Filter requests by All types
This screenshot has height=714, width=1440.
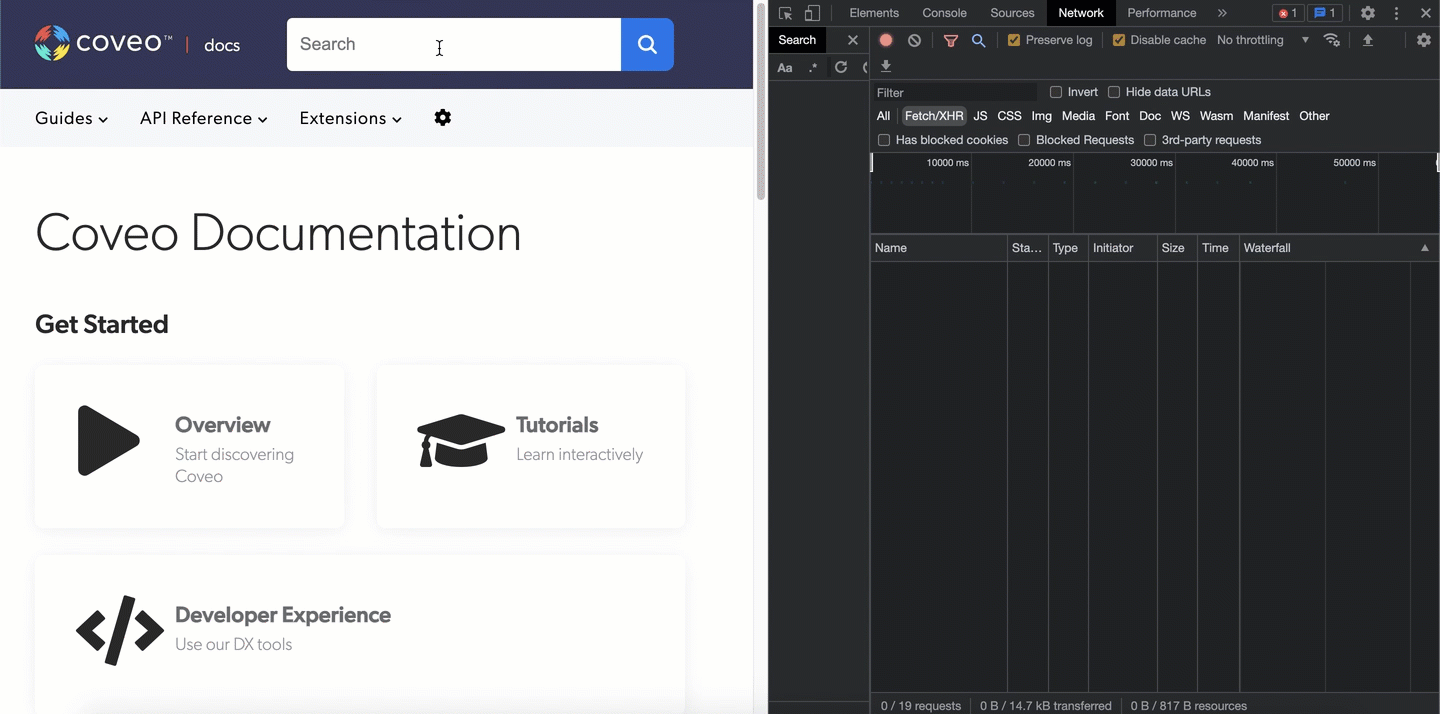click(883, 116)
